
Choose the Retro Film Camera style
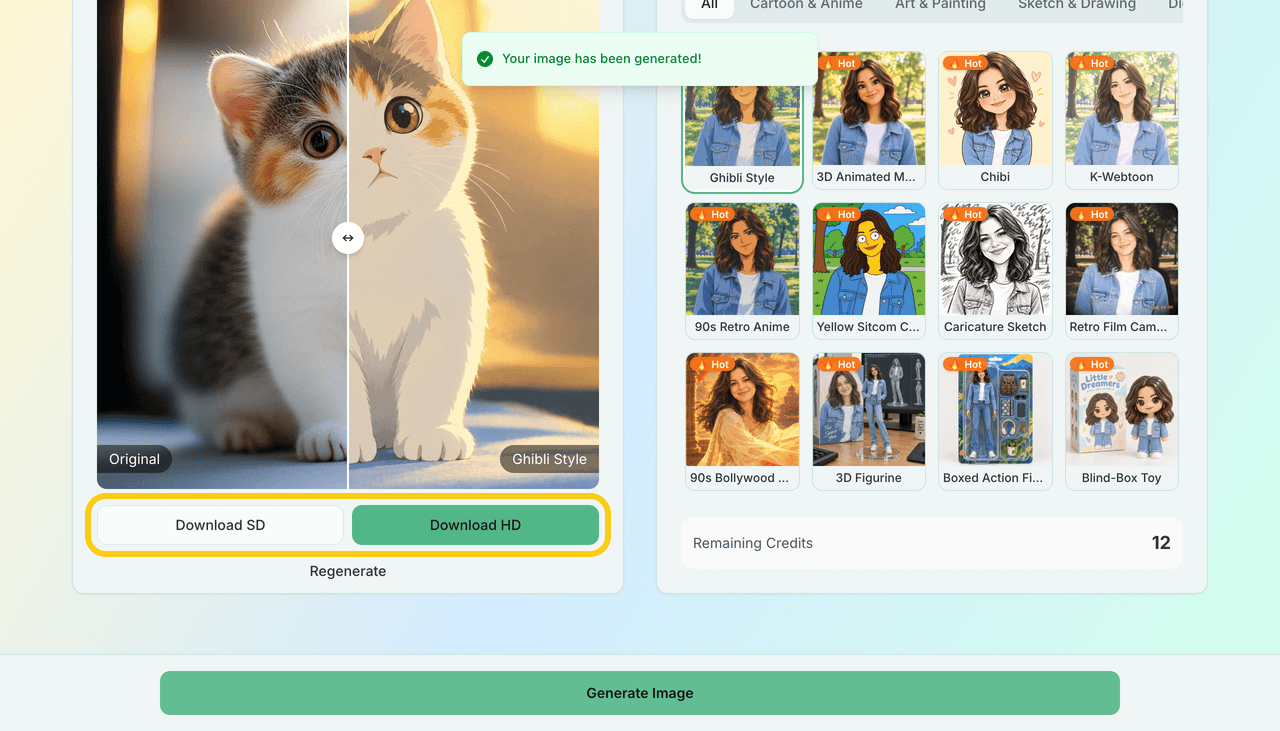1122,270
